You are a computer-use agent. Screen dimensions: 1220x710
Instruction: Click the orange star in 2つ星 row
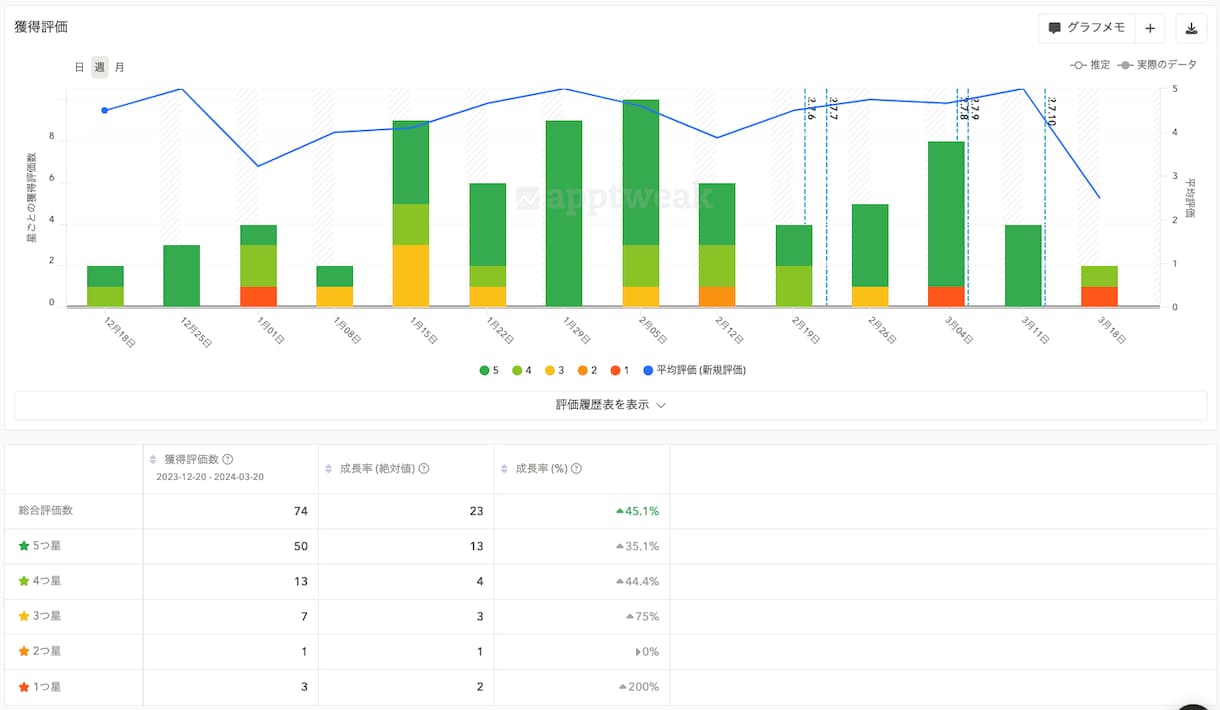click(24, 651)
